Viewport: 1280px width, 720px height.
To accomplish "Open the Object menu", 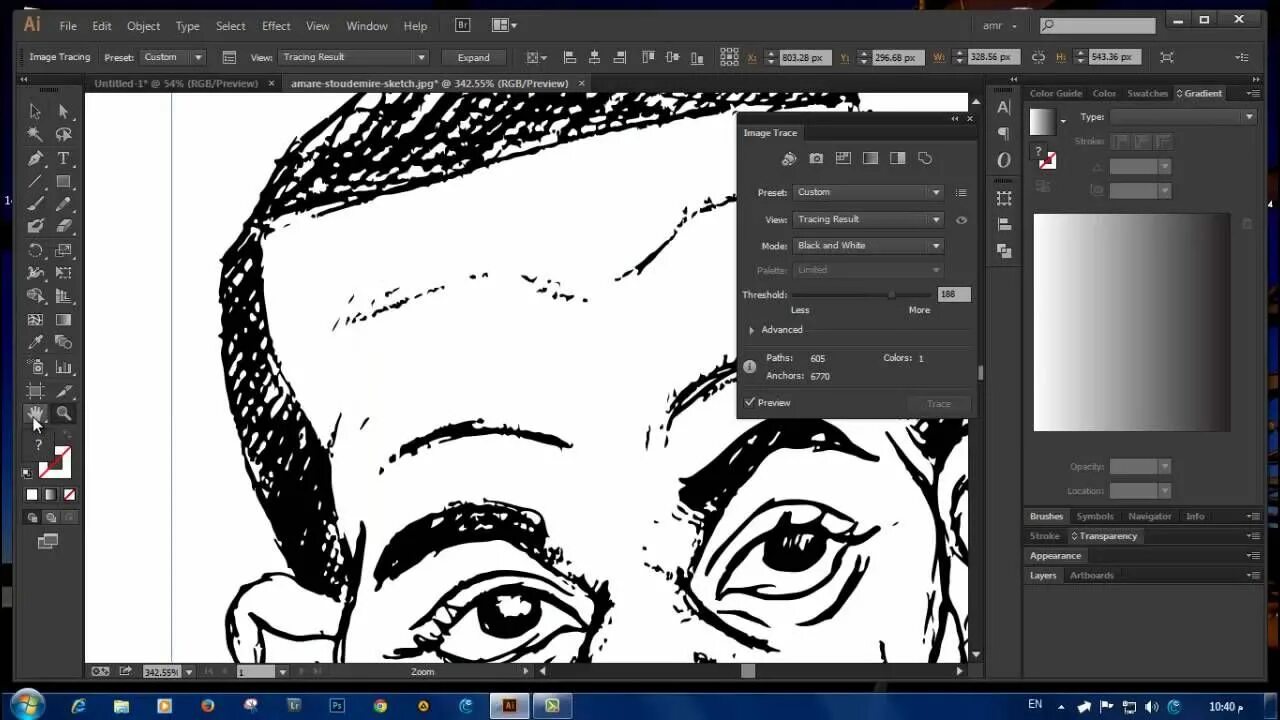I will [143, 26].
